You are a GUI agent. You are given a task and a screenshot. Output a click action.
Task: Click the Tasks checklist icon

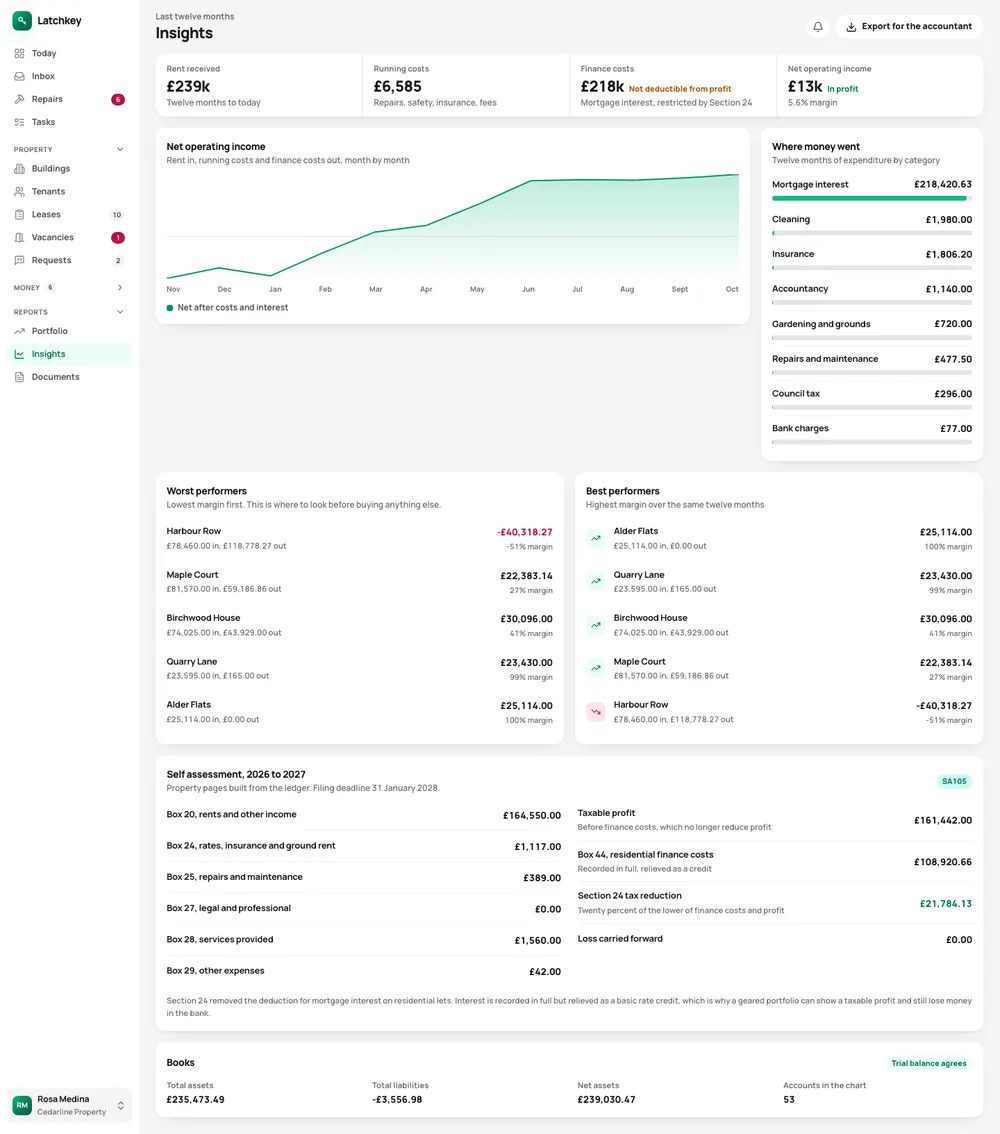20,122
